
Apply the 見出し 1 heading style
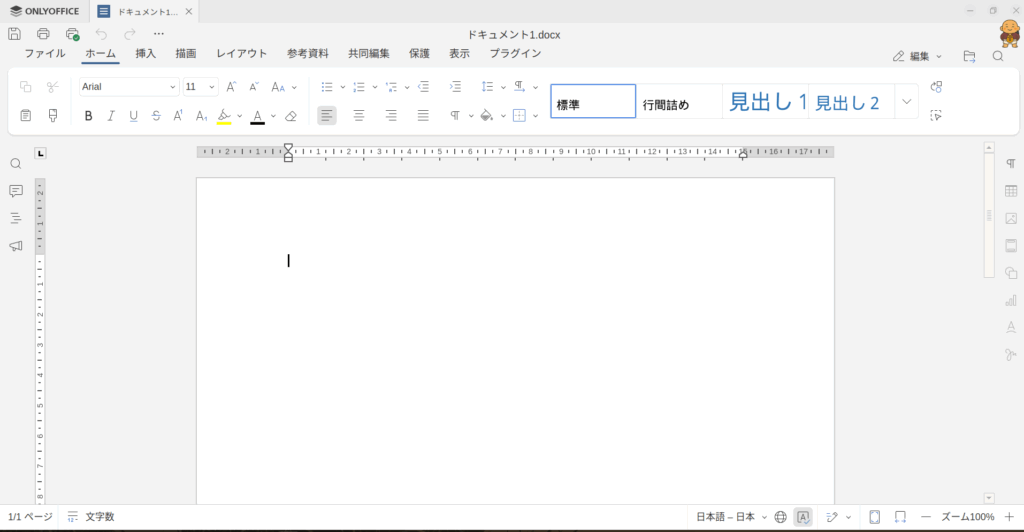(766, 102)
